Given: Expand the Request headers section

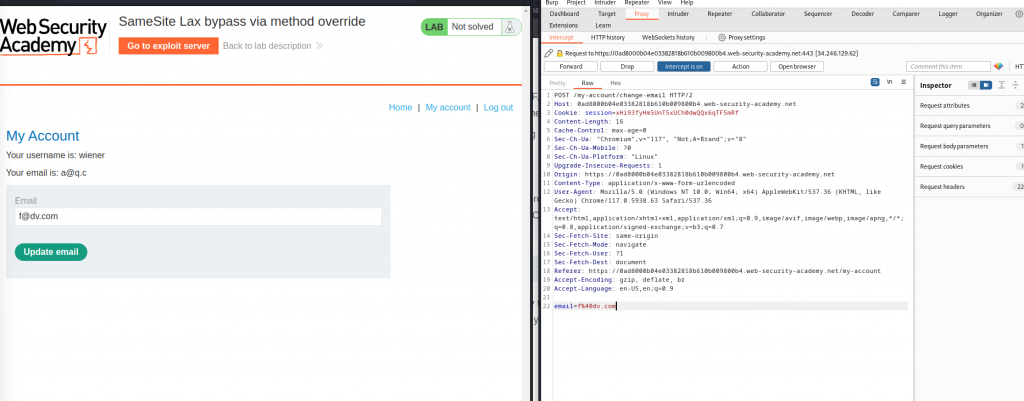Looking at the screenshot, I should 971,187.
